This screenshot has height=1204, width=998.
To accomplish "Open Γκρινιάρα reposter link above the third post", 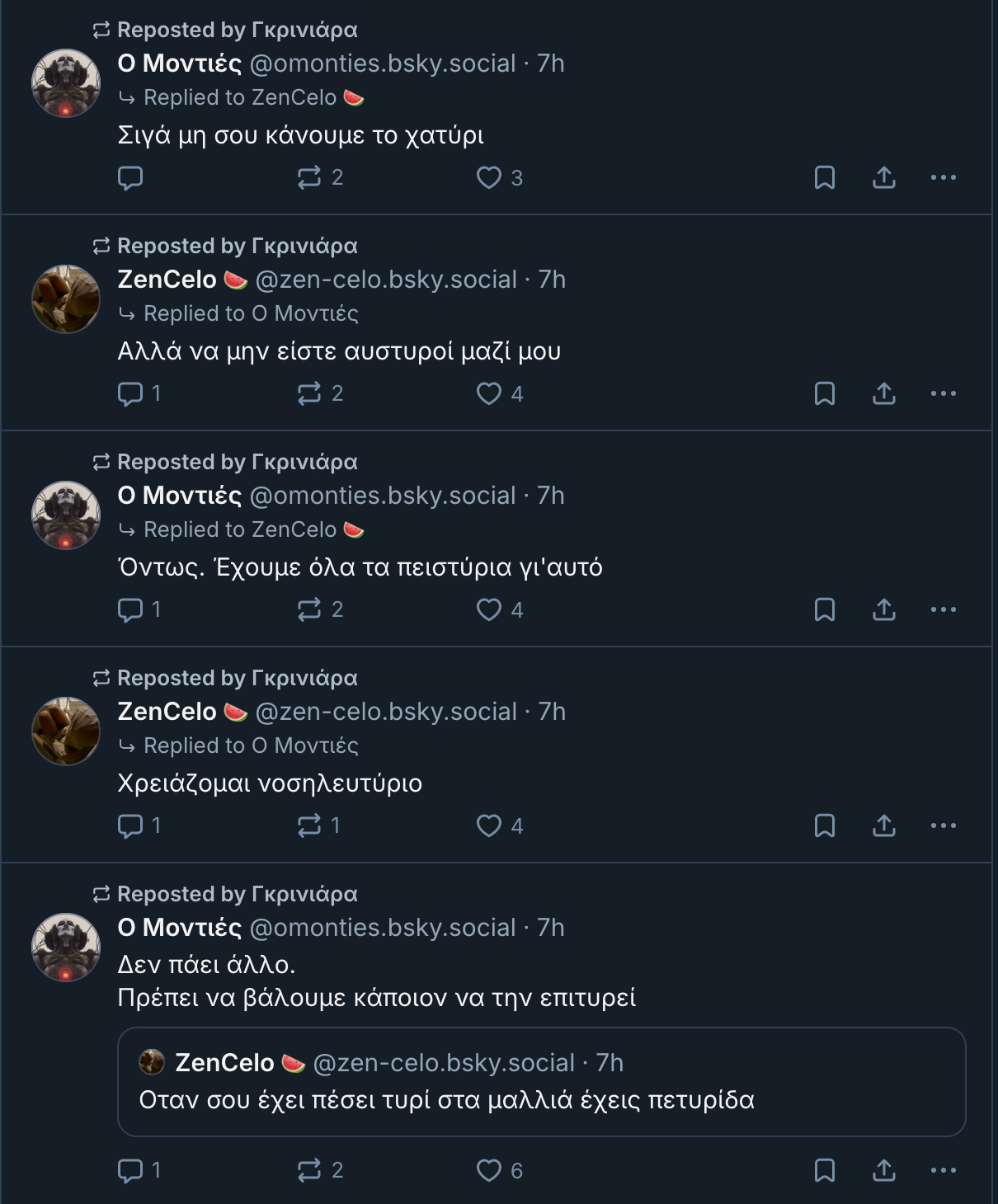I will (304, 462).
